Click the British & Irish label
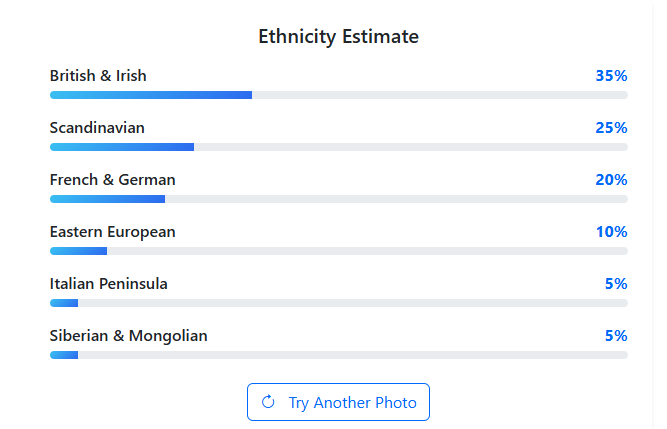The height and width of the screenshot is (429, 667). (x=98, y=76)
